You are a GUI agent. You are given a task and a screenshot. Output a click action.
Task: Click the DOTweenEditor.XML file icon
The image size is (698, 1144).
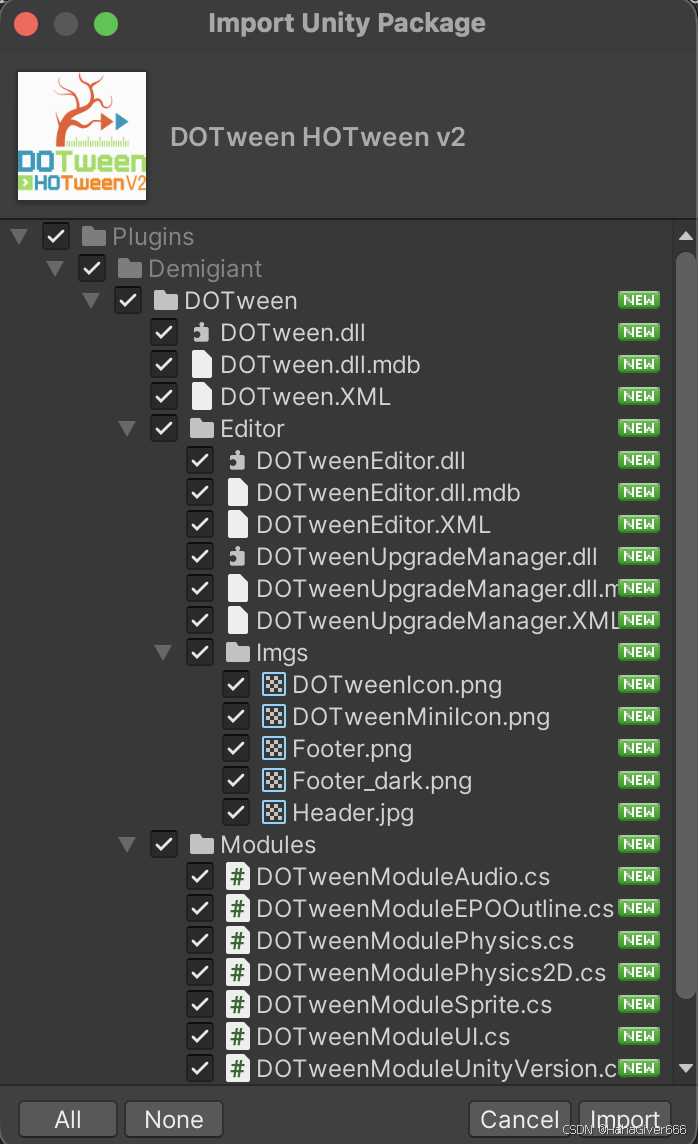(x=237, y=525)
